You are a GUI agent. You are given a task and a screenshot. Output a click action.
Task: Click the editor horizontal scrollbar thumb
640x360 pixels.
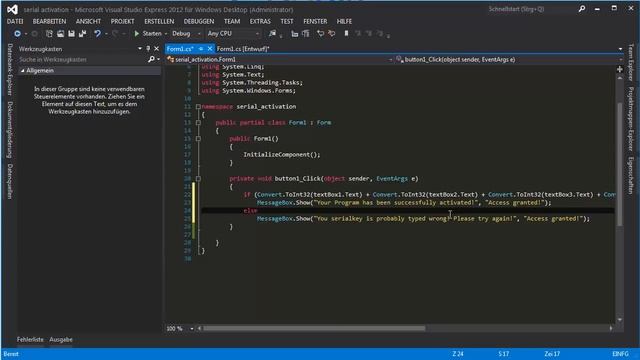point(314,328)
